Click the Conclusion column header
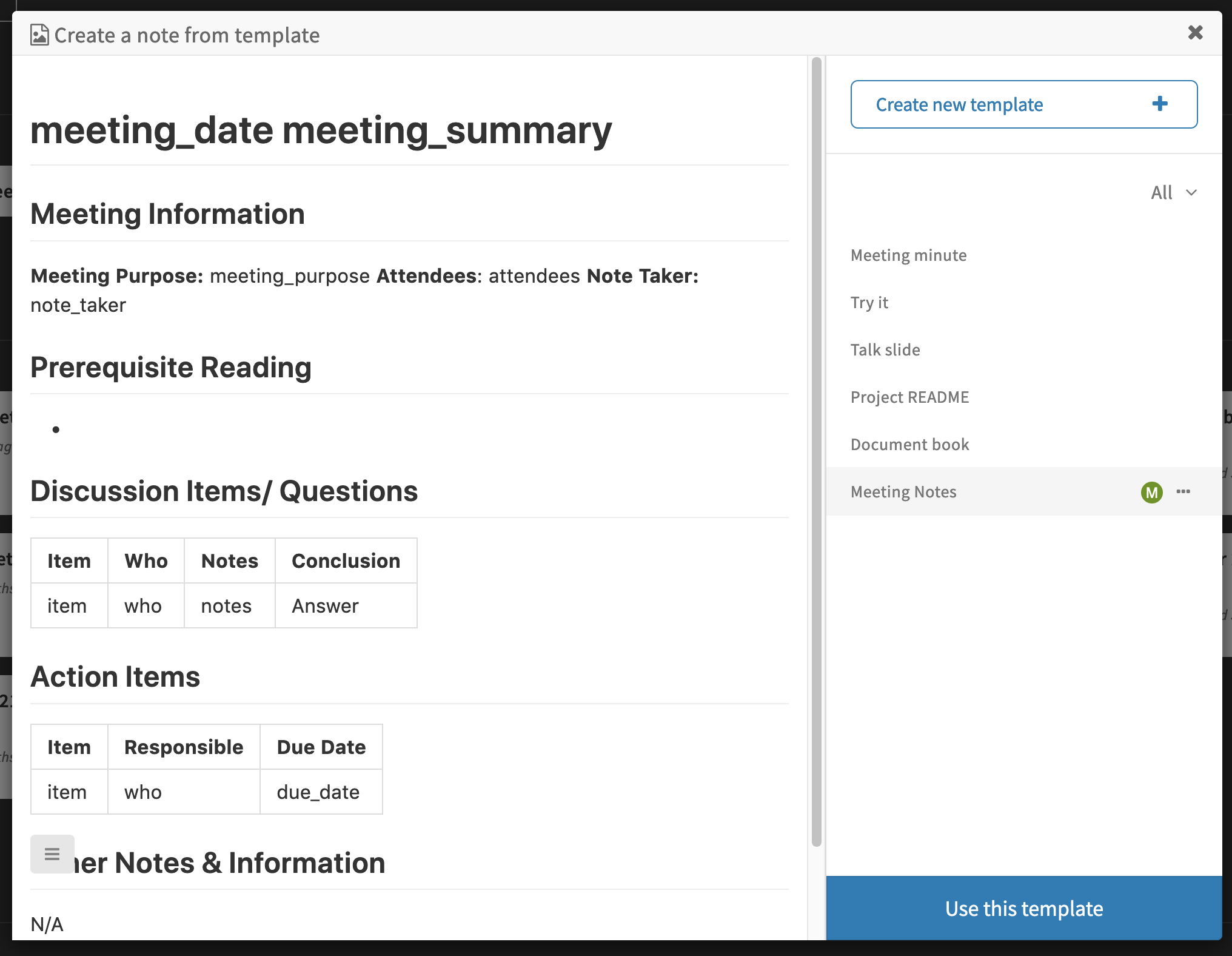This screenshot has height=956, width=1232. (346, 561)
